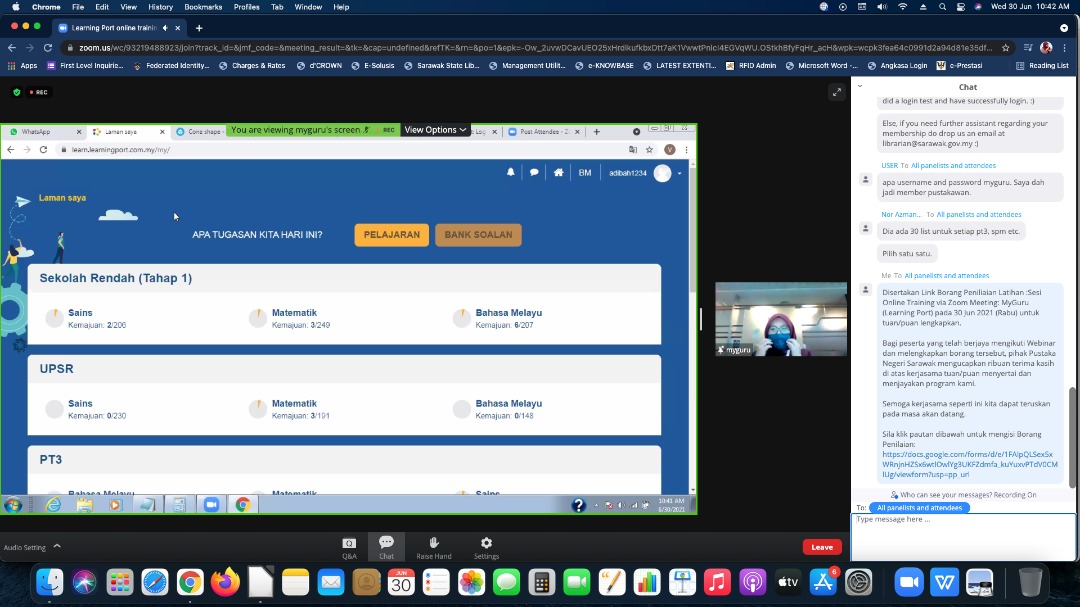
Task: Click the BANK SOALAN button
Action: click(x=478, y=235)
